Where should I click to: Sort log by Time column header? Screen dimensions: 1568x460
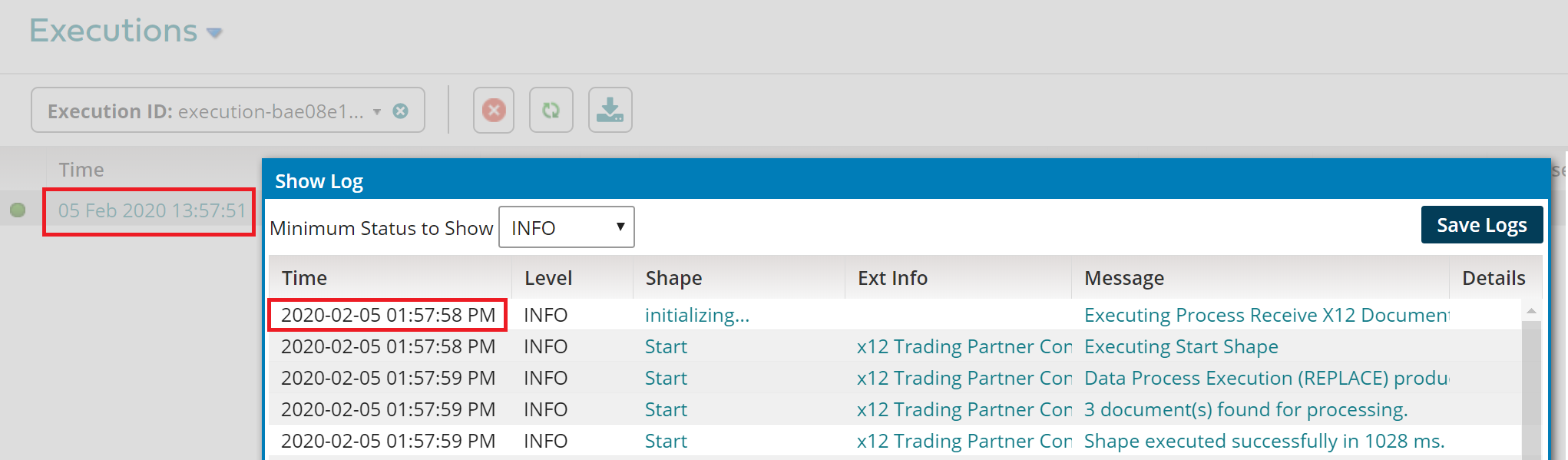coord(304,278)
